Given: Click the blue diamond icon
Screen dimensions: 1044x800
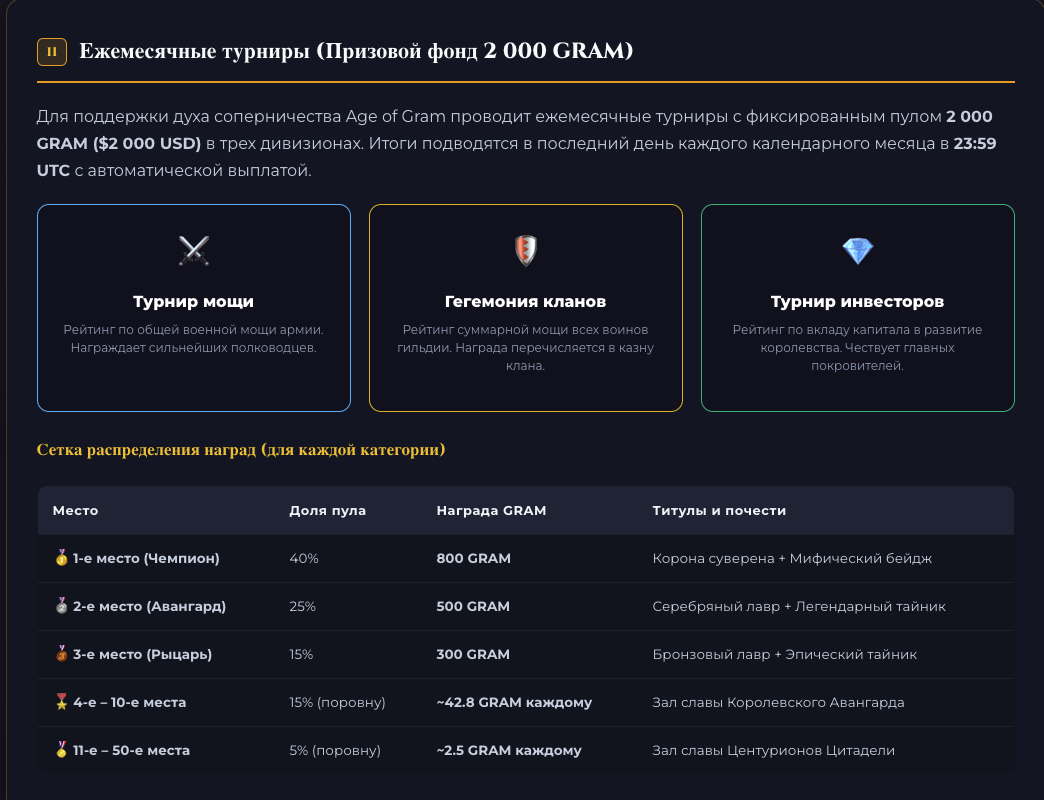Looking at the screenshot, I should [x=858, y=251].
